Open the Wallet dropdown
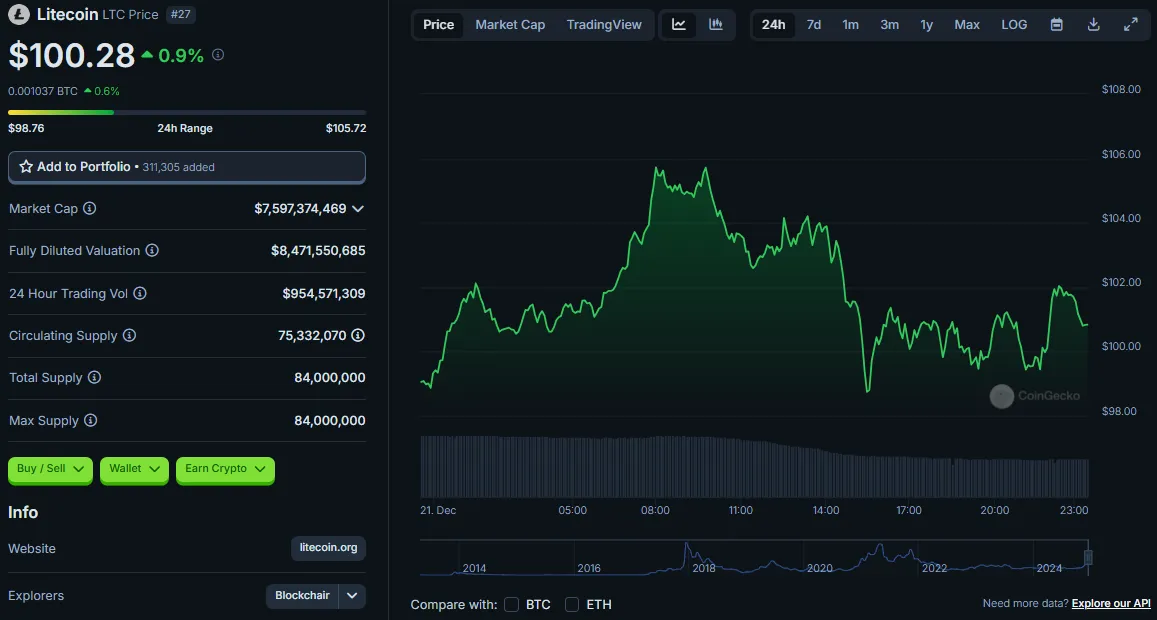 [x=134, y=469]
